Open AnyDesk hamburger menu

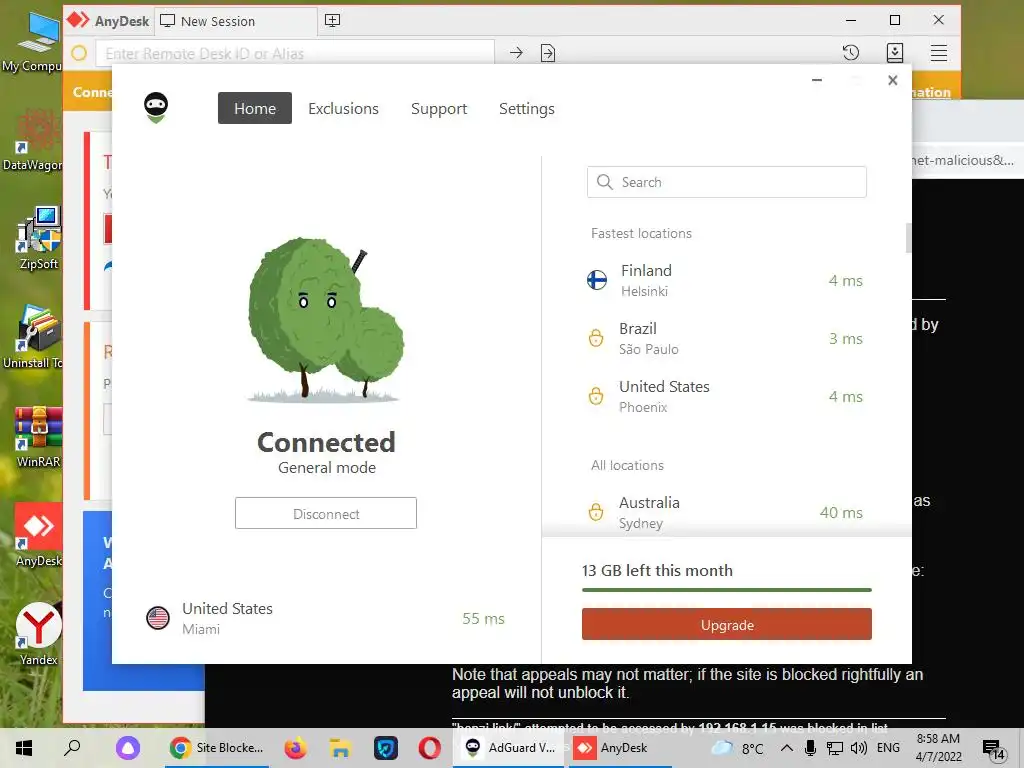pyautogui.click(x=938, y=53)
